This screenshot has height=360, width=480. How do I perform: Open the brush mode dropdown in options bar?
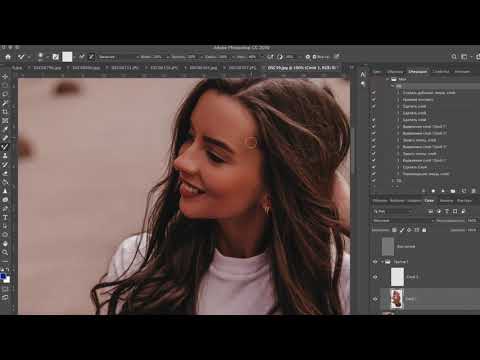tap(118, 57)
